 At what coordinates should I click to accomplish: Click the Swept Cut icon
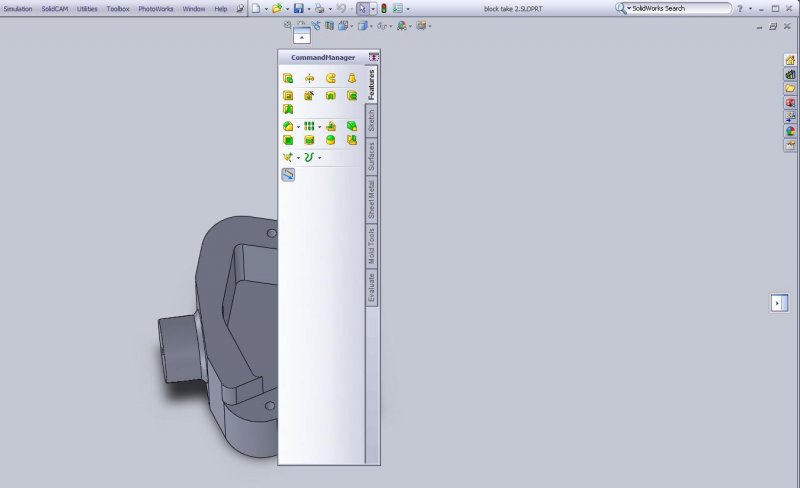click(352, 95)
